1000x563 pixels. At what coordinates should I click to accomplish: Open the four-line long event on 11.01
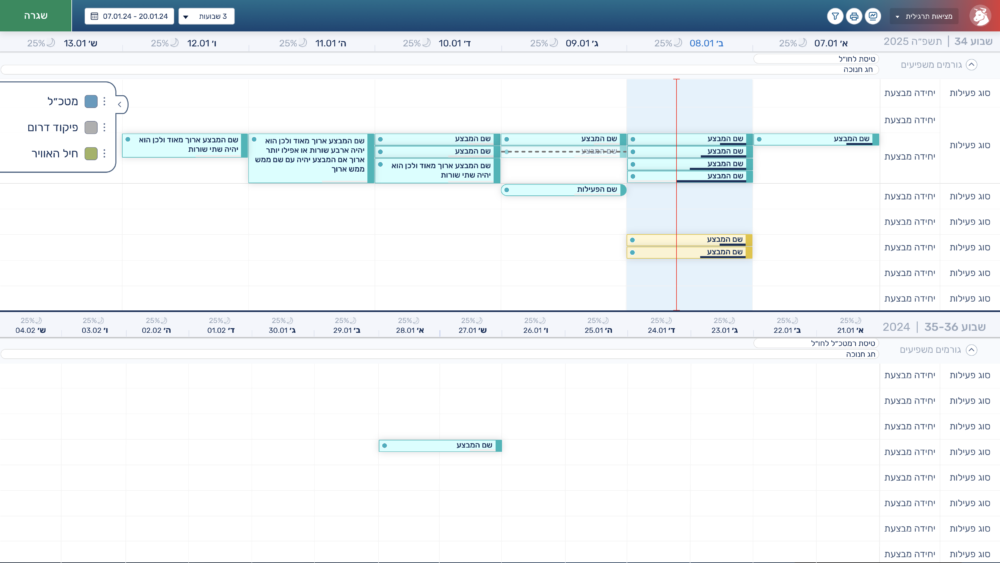pyautogui.click(x=311, y=158)
